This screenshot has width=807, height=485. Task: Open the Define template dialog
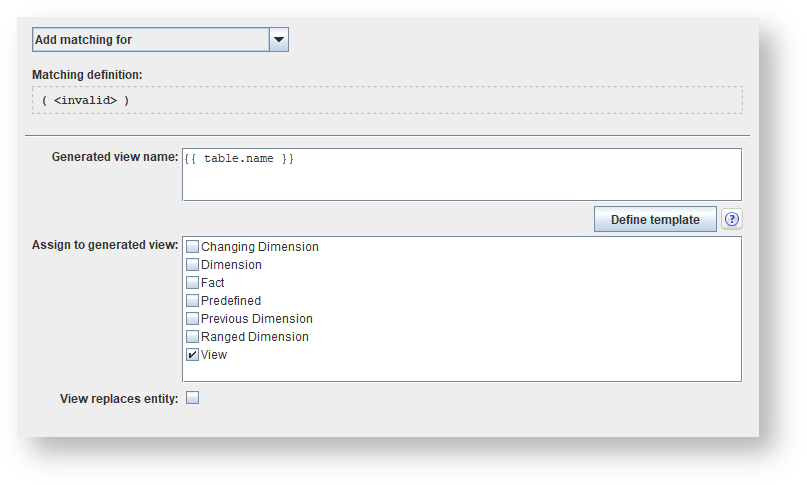[655, 220]
